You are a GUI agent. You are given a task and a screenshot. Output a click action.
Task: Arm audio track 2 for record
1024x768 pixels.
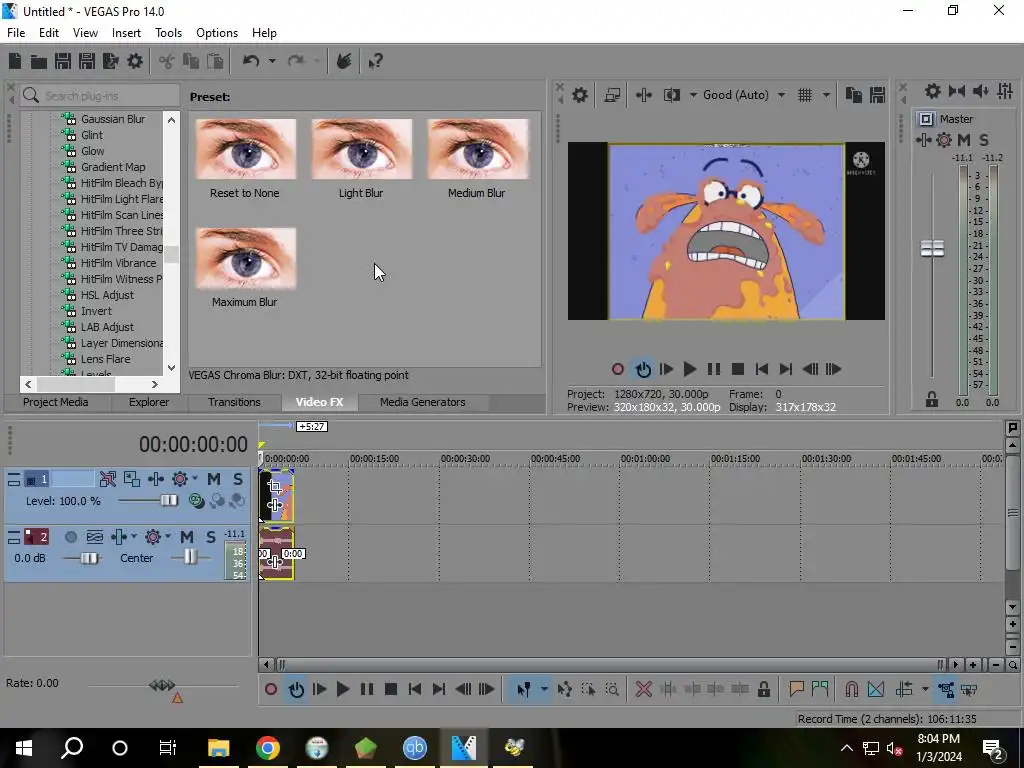71,537
